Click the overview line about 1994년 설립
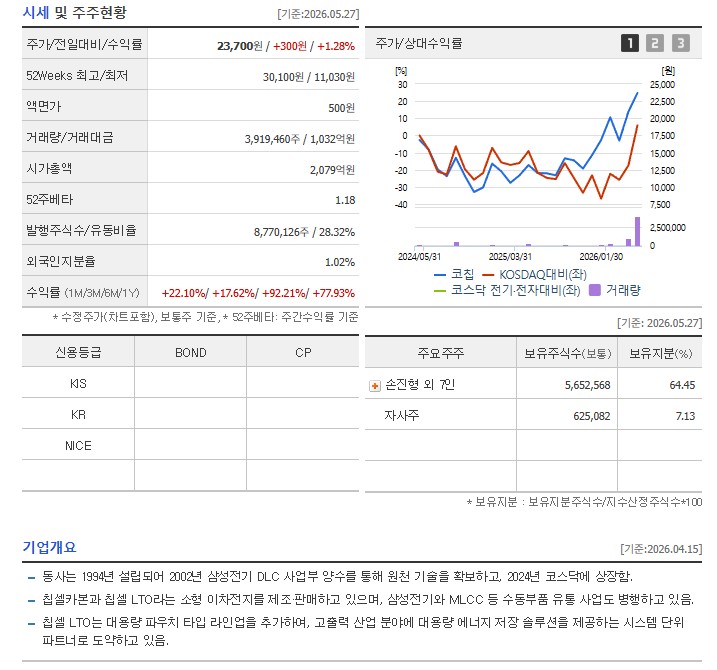The height and width of the screenshot is (670, 717). tap(337, 577)
